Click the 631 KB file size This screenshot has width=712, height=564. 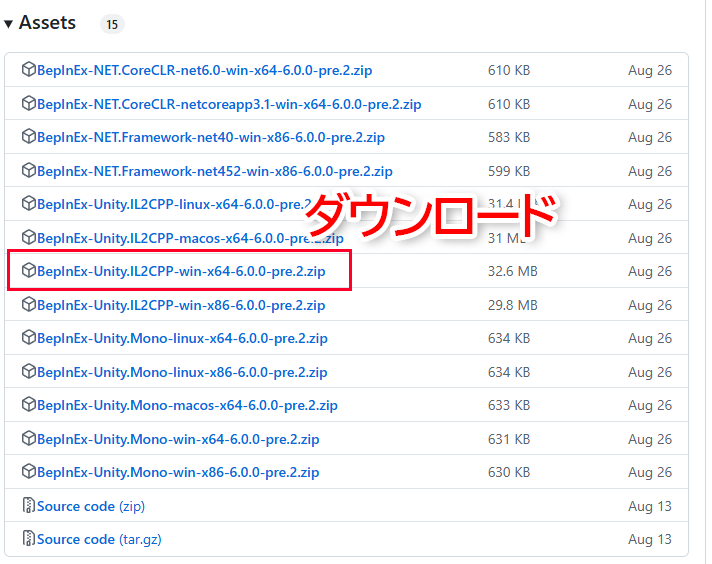[x=509, y=440]
